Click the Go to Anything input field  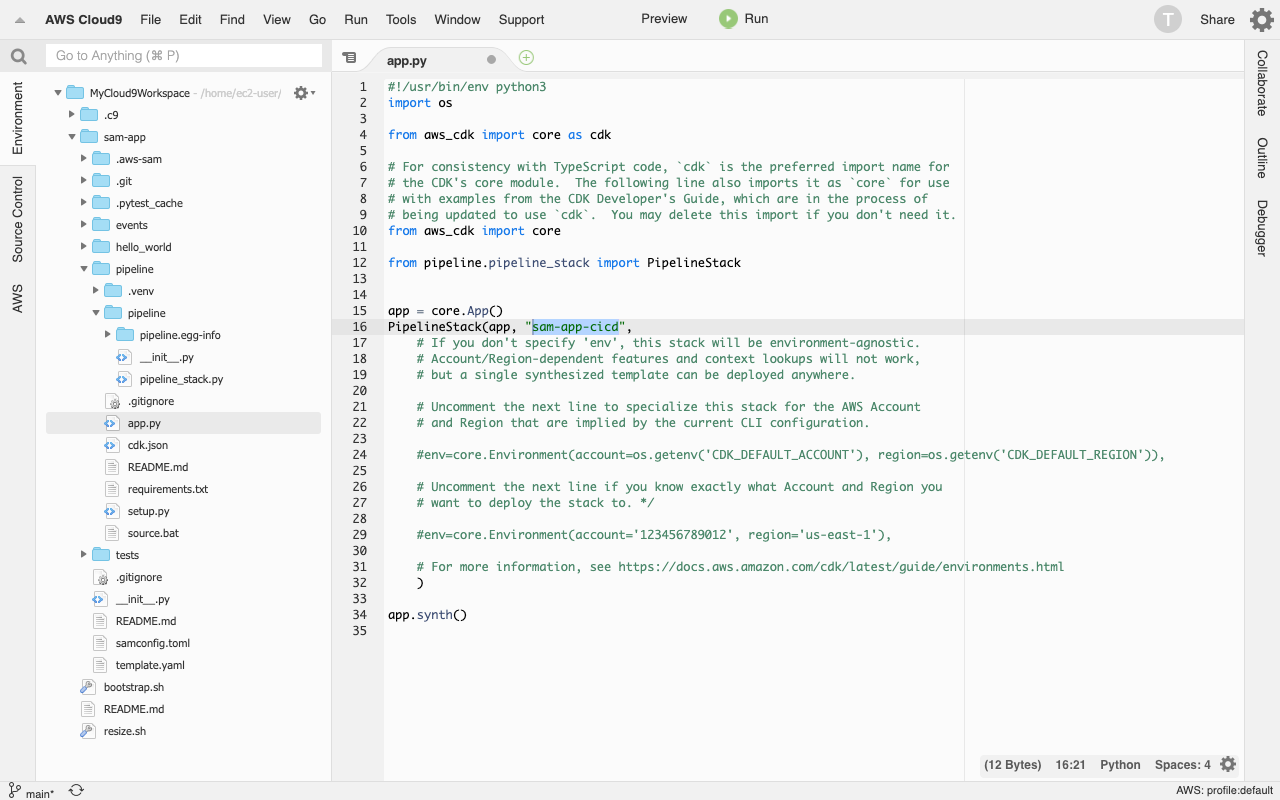(184, 56)
